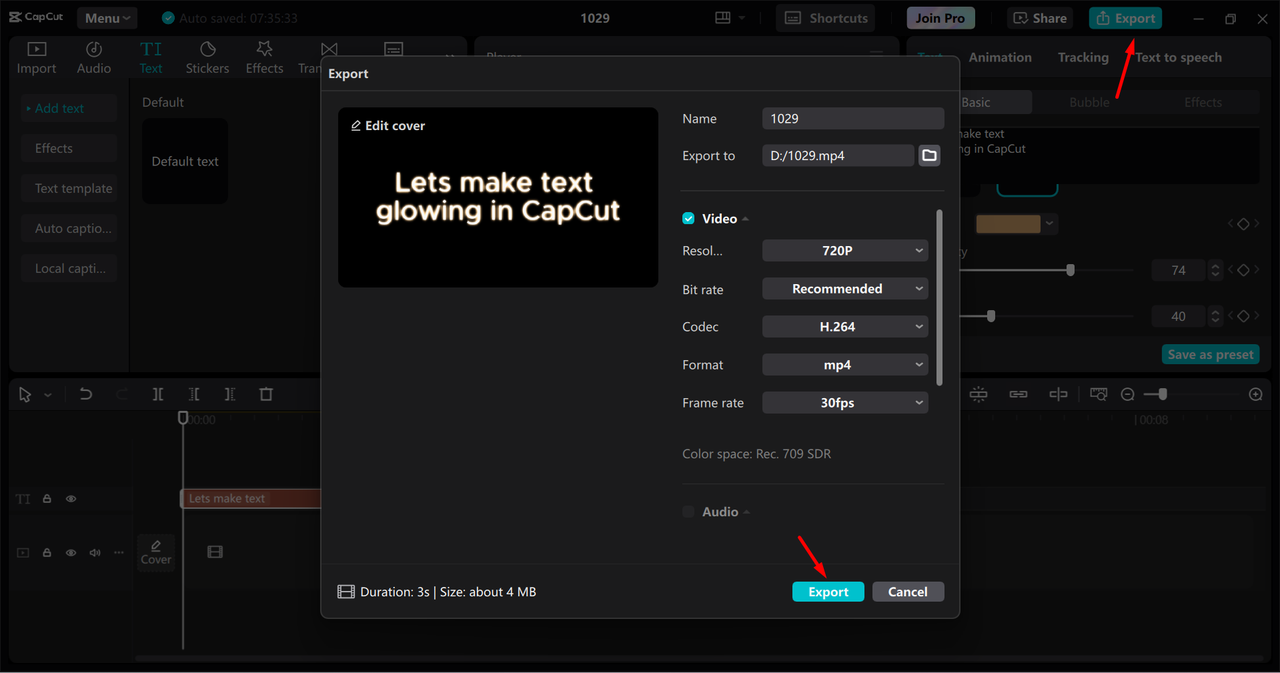Uncheck the Video checkbox in the Export dialog
1280x673 pixels.
(x=688, y=218)
